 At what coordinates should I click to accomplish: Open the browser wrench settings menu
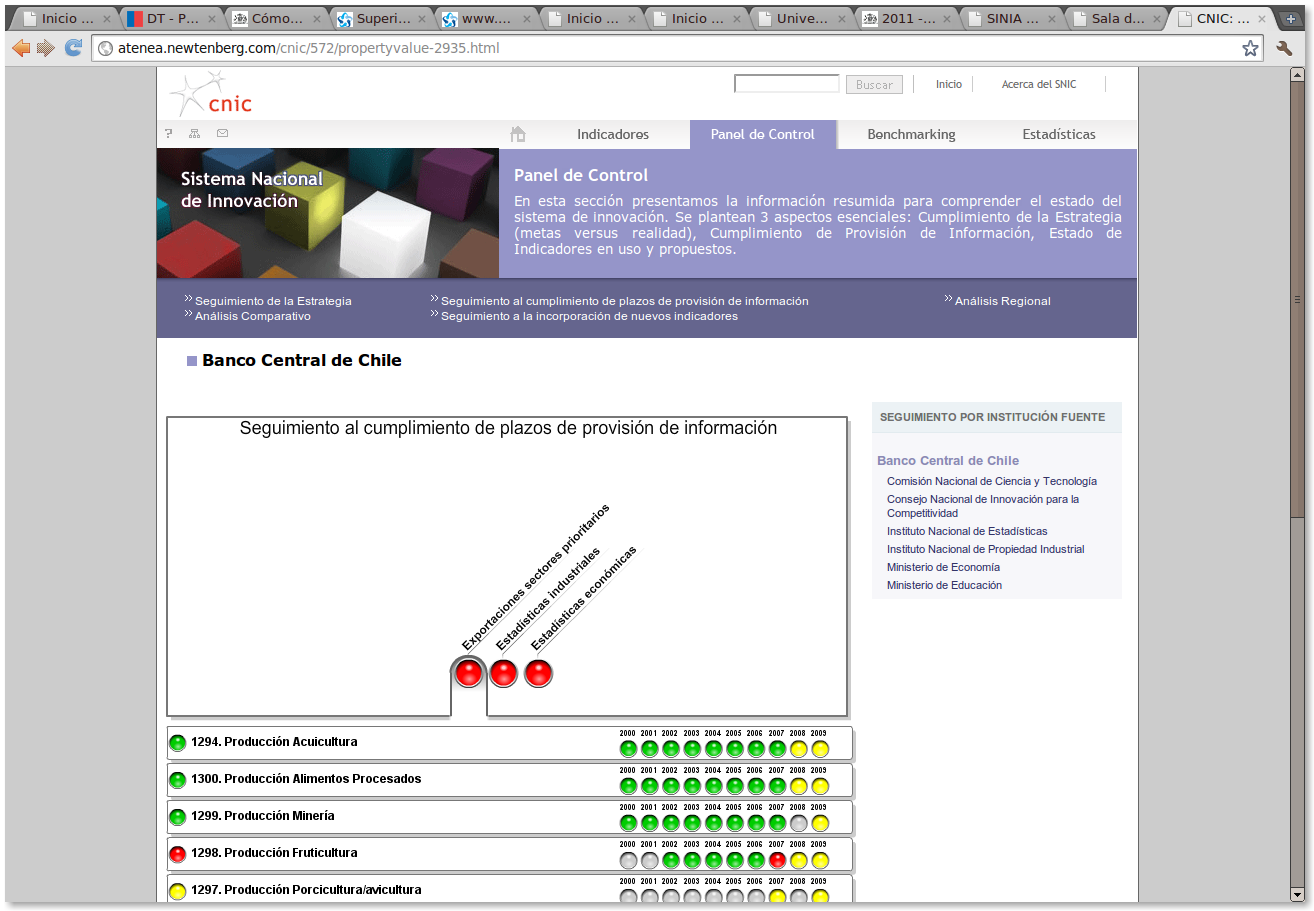1285,48
